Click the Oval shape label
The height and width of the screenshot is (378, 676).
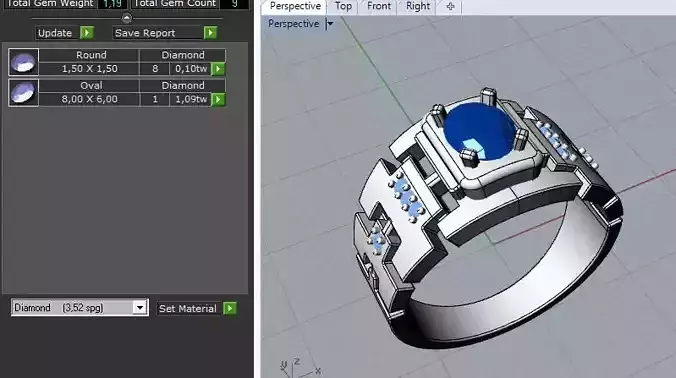91,86
